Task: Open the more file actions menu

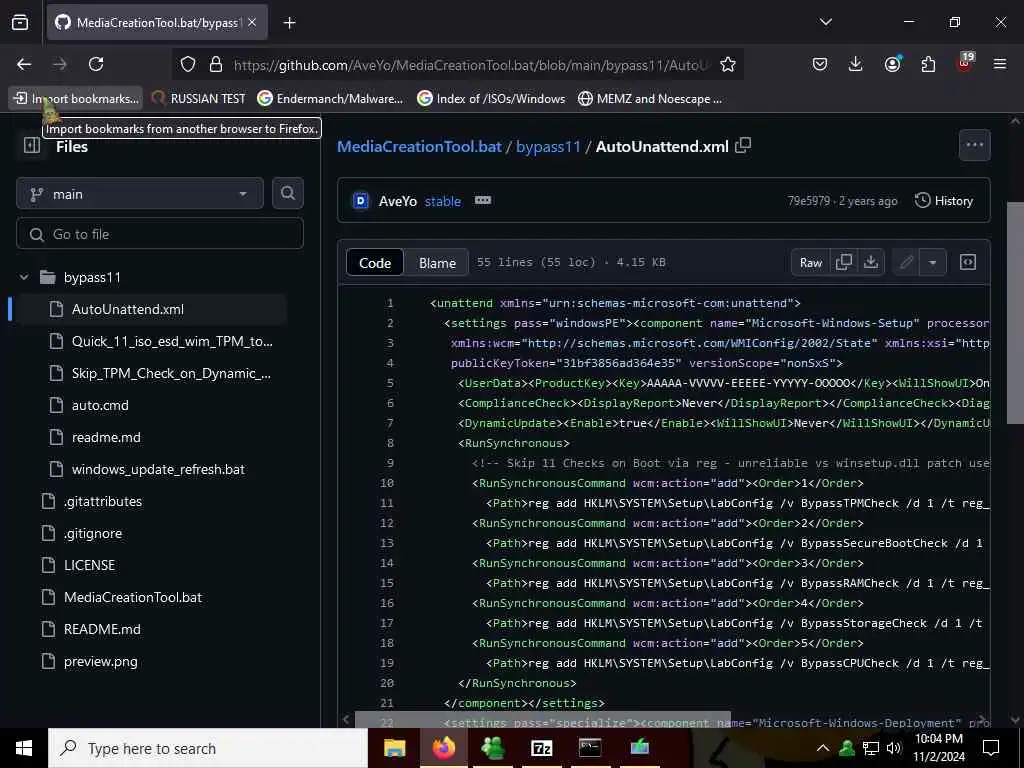Action: pos(974,145)
